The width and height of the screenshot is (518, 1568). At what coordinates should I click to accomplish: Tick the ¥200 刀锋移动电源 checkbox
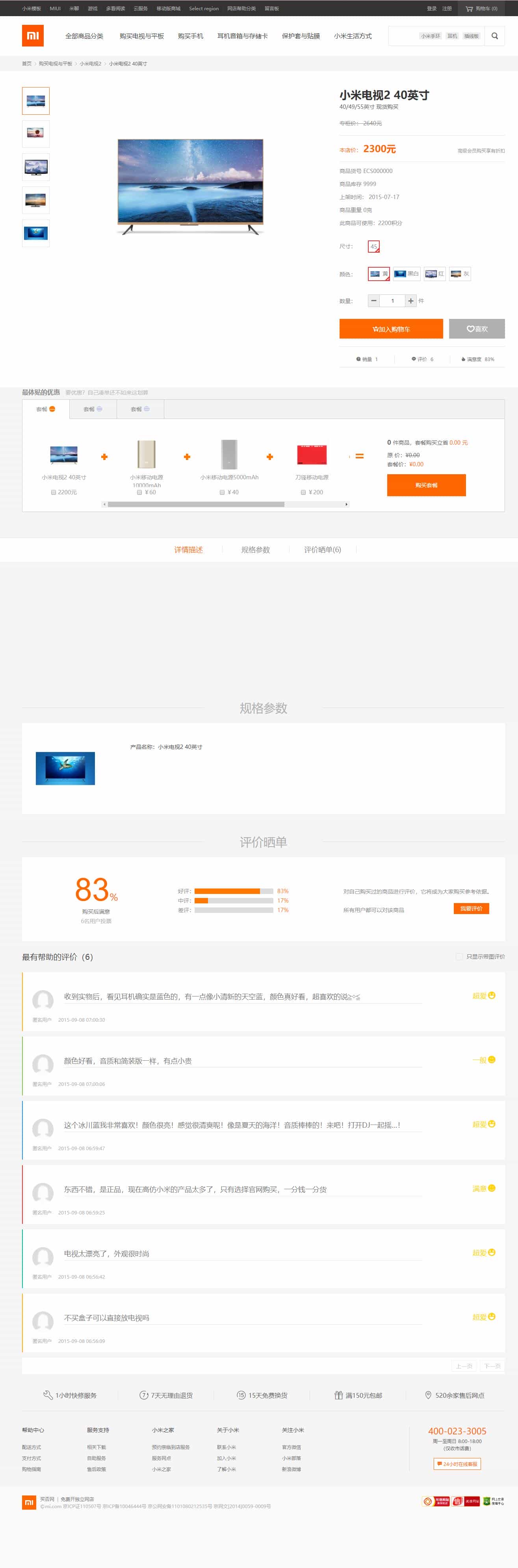pyautogui.click(x=303, y=492)
